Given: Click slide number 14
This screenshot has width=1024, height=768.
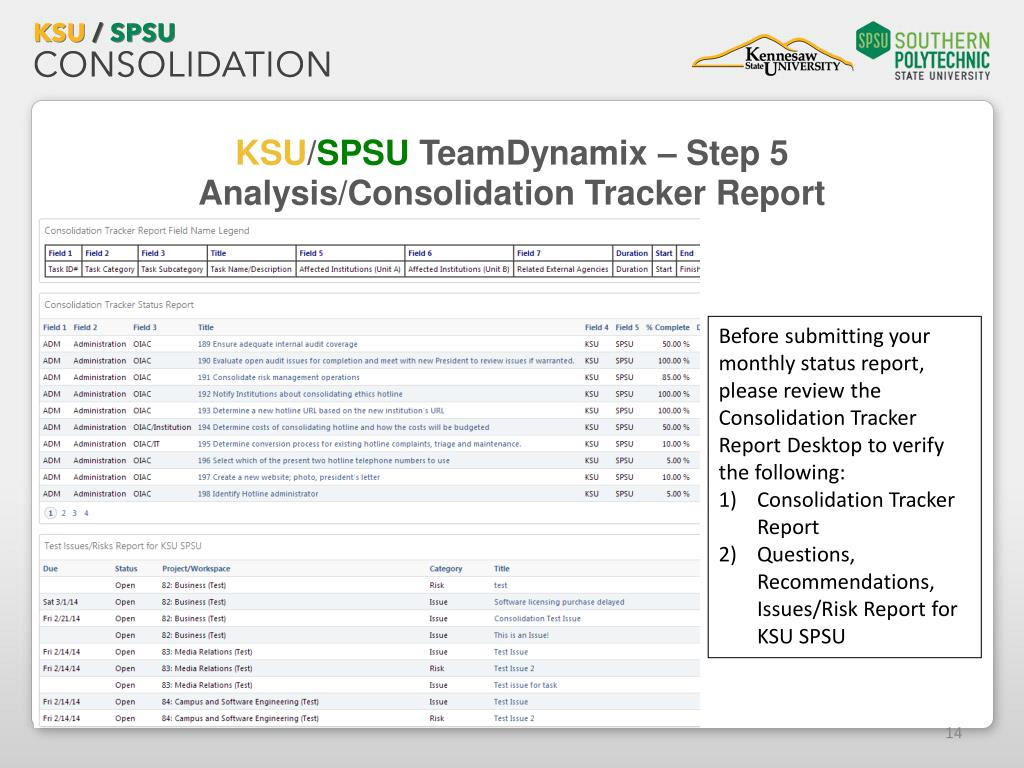Looking at the screenshot, I should point(953,733).
